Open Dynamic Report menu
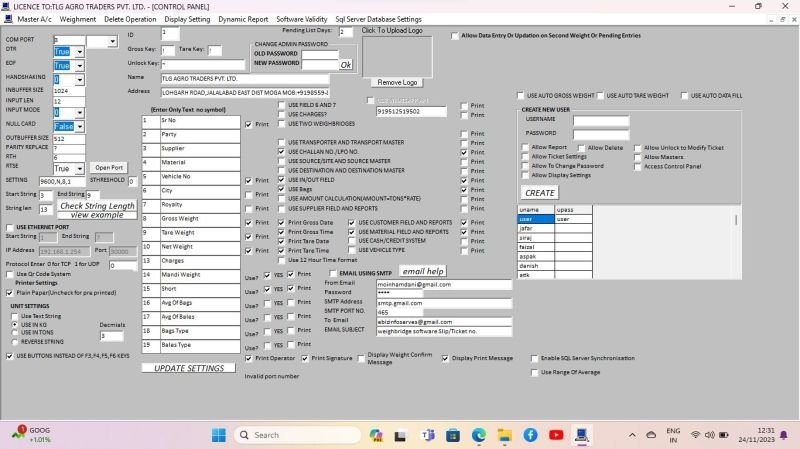 [243, 19]
